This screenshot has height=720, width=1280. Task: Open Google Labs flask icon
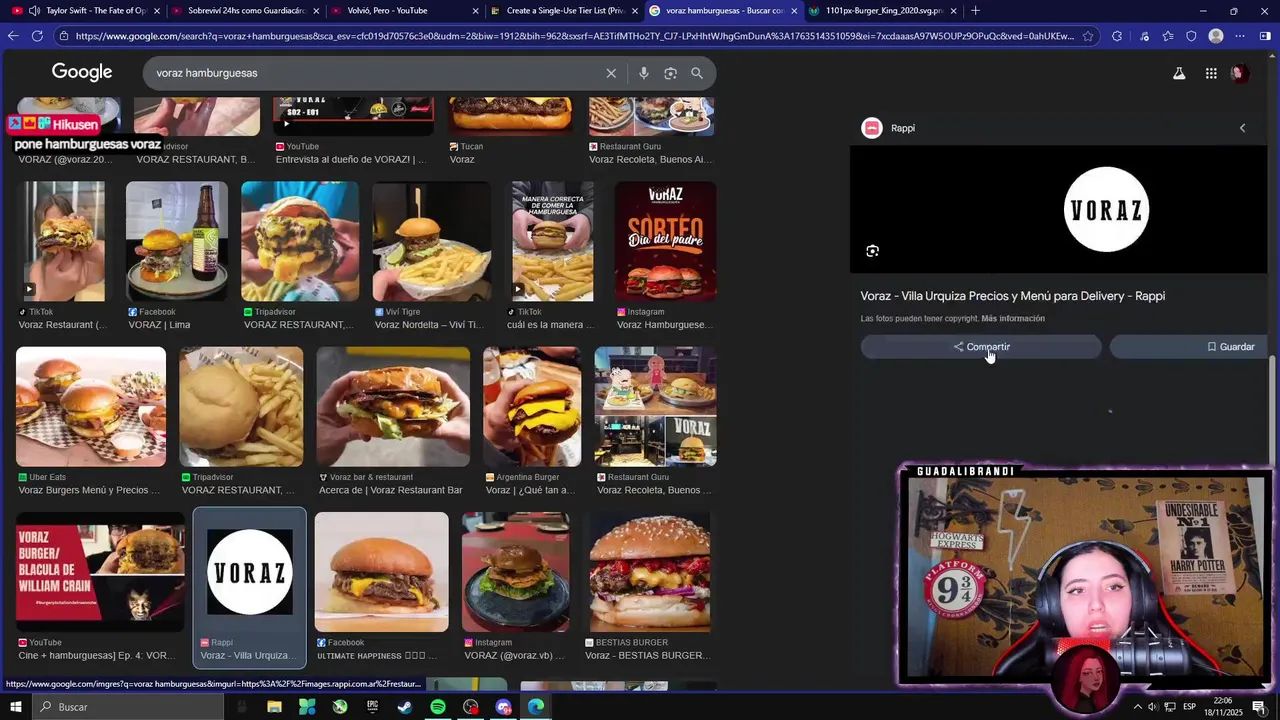coord(1179,73)
